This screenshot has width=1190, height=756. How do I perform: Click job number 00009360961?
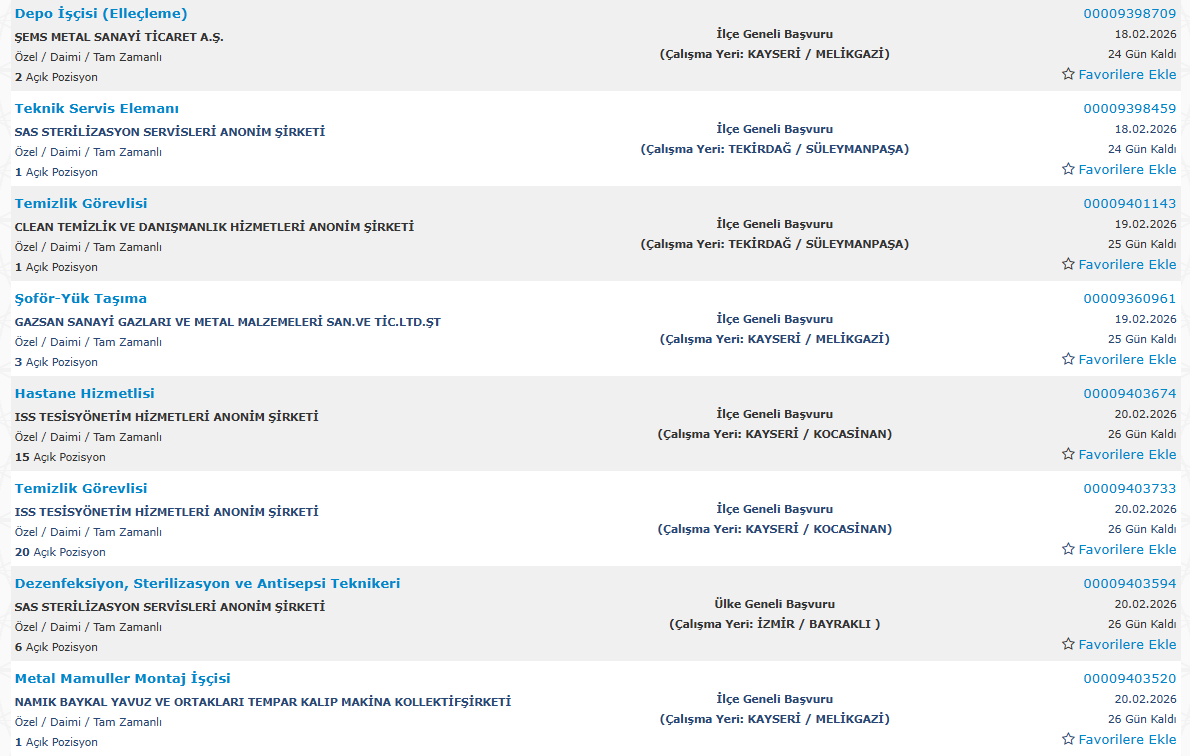[1129, 299]
